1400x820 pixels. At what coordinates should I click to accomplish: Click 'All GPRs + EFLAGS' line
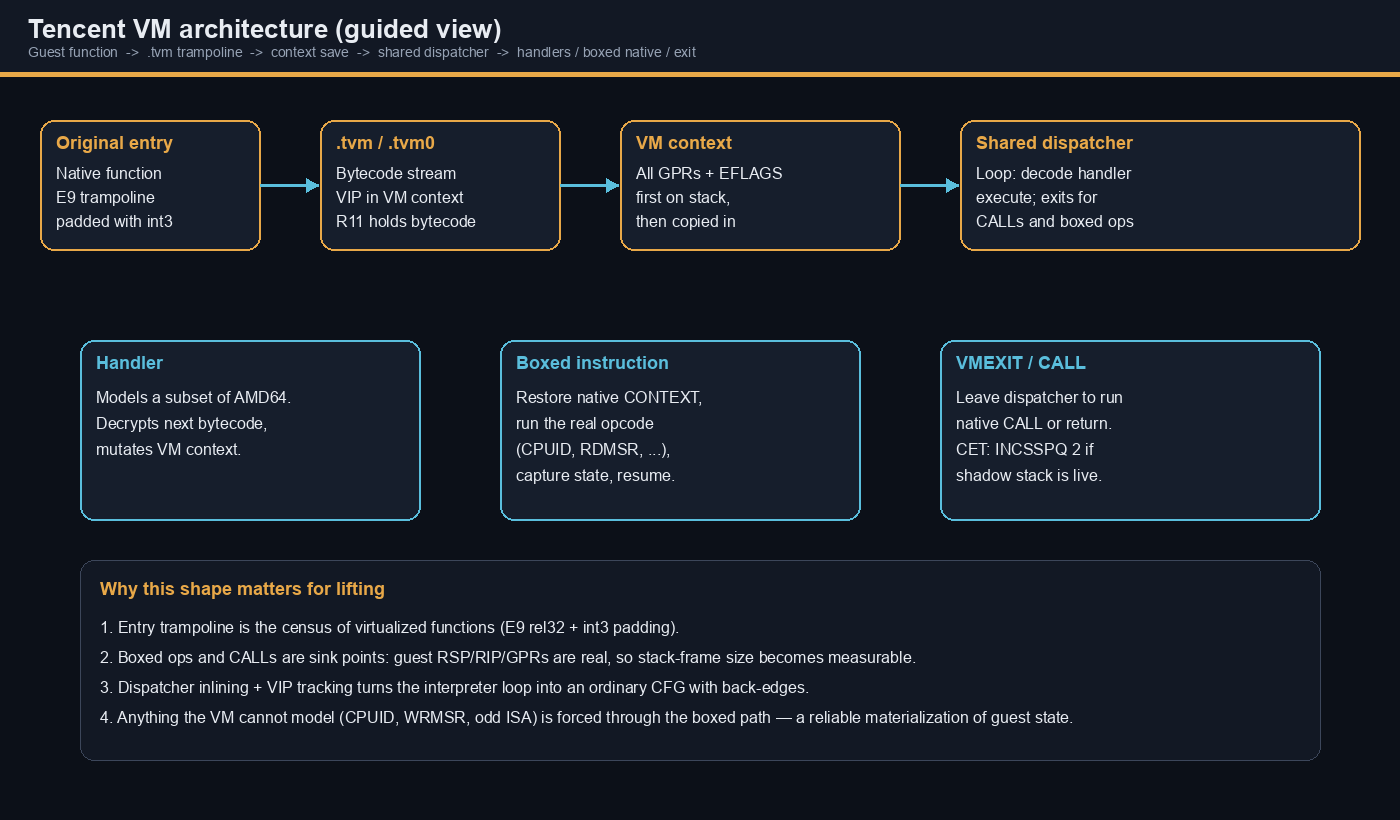pos(709,173)
